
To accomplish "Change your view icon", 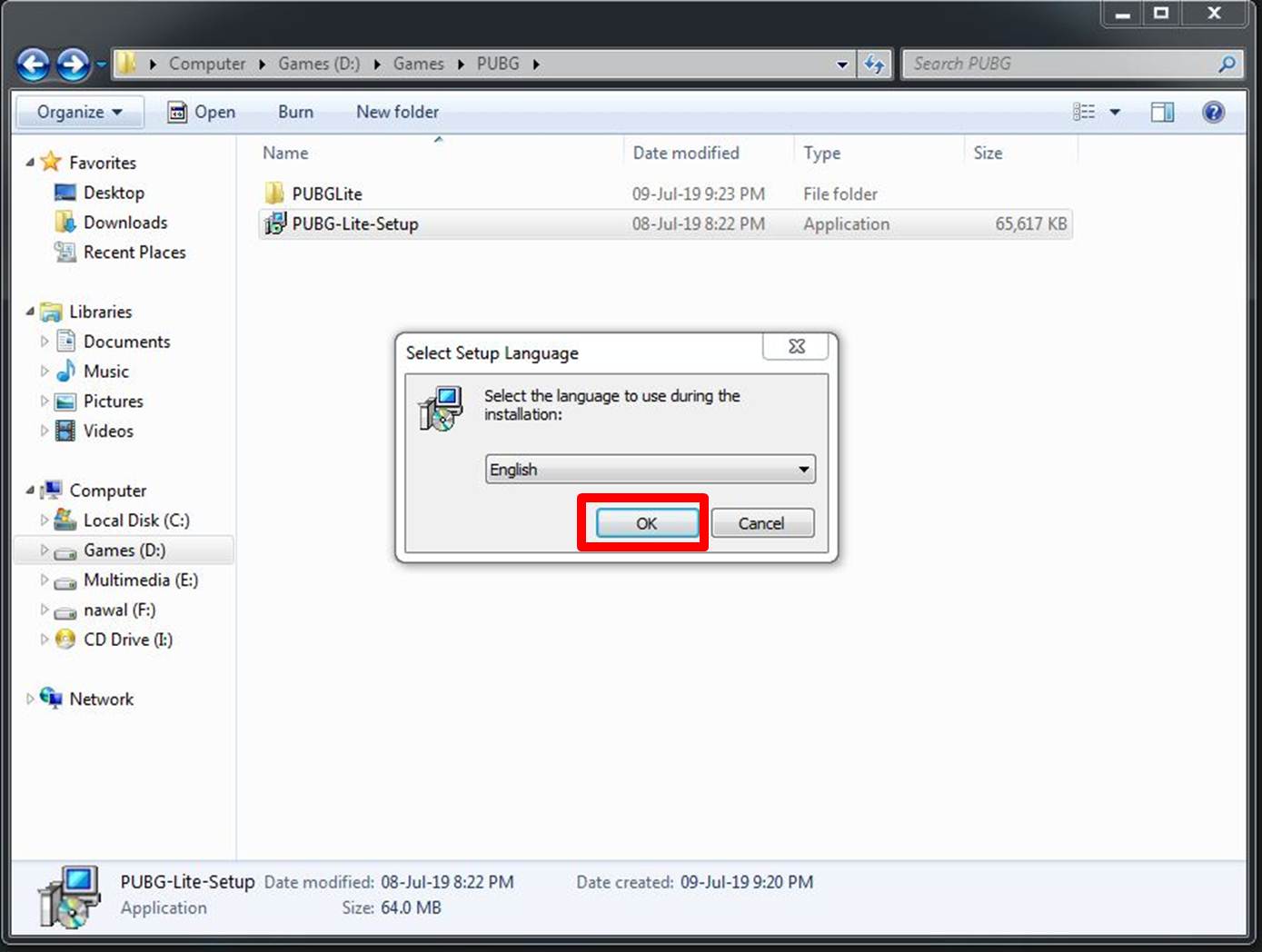I will [1084, 112].
